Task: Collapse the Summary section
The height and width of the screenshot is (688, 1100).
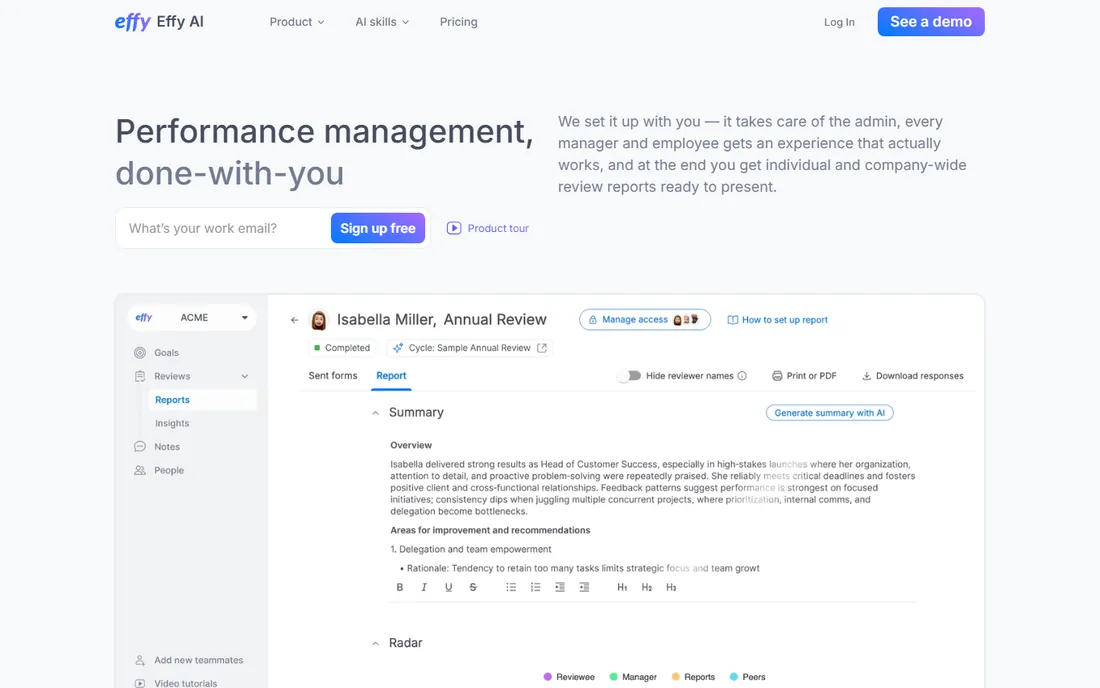Action: 375,413
